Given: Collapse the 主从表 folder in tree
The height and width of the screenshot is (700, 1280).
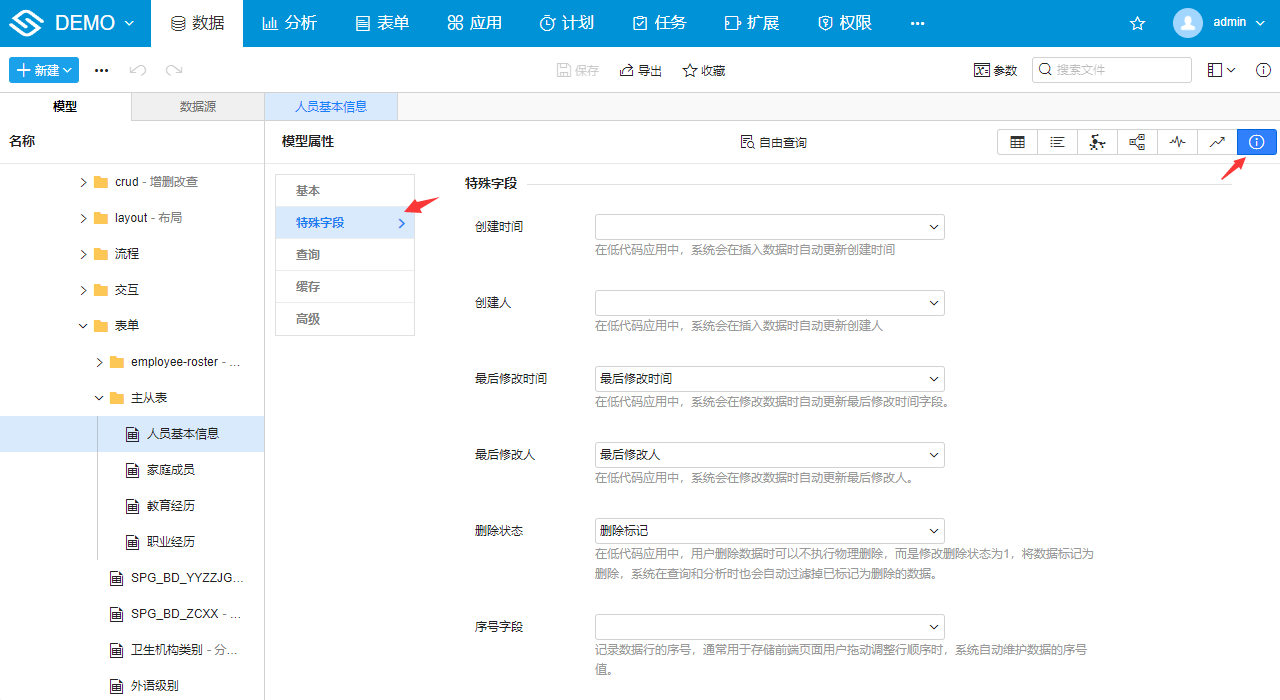Looking at the screenshot, I should [98, 397].
